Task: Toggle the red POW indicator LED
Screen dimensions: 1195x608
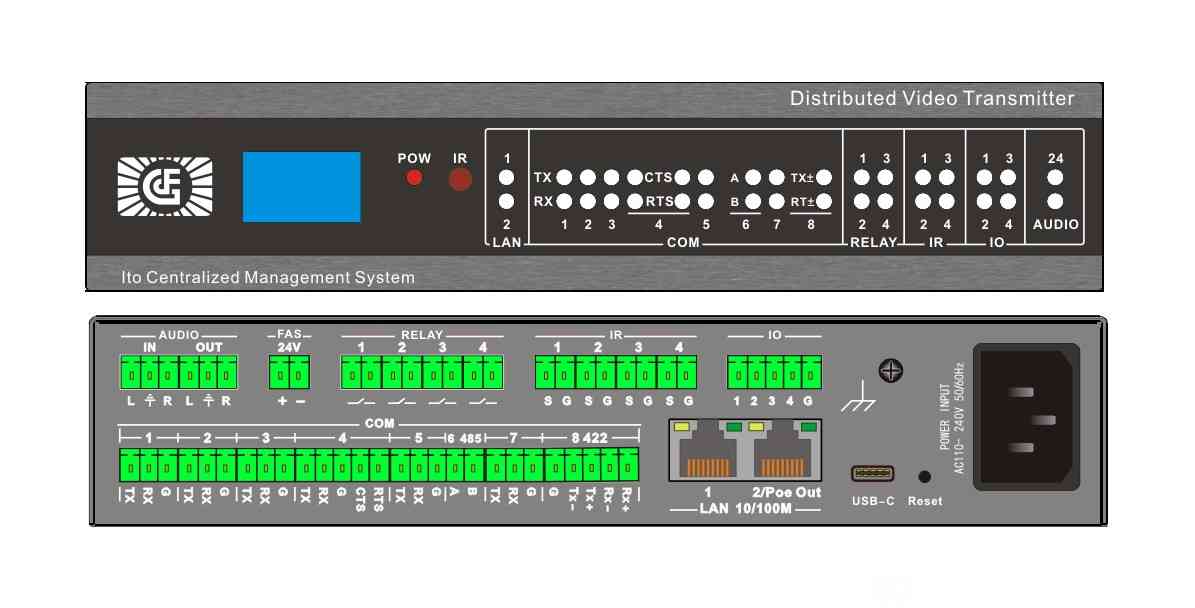Action: (x=413, y=180)
